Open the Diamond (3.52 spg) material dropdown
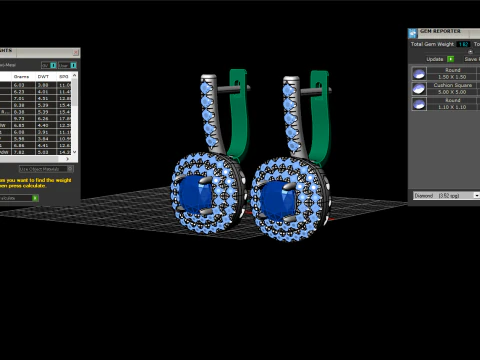The image size is (480, 360). pyautogui.click(x=446, y=196)
